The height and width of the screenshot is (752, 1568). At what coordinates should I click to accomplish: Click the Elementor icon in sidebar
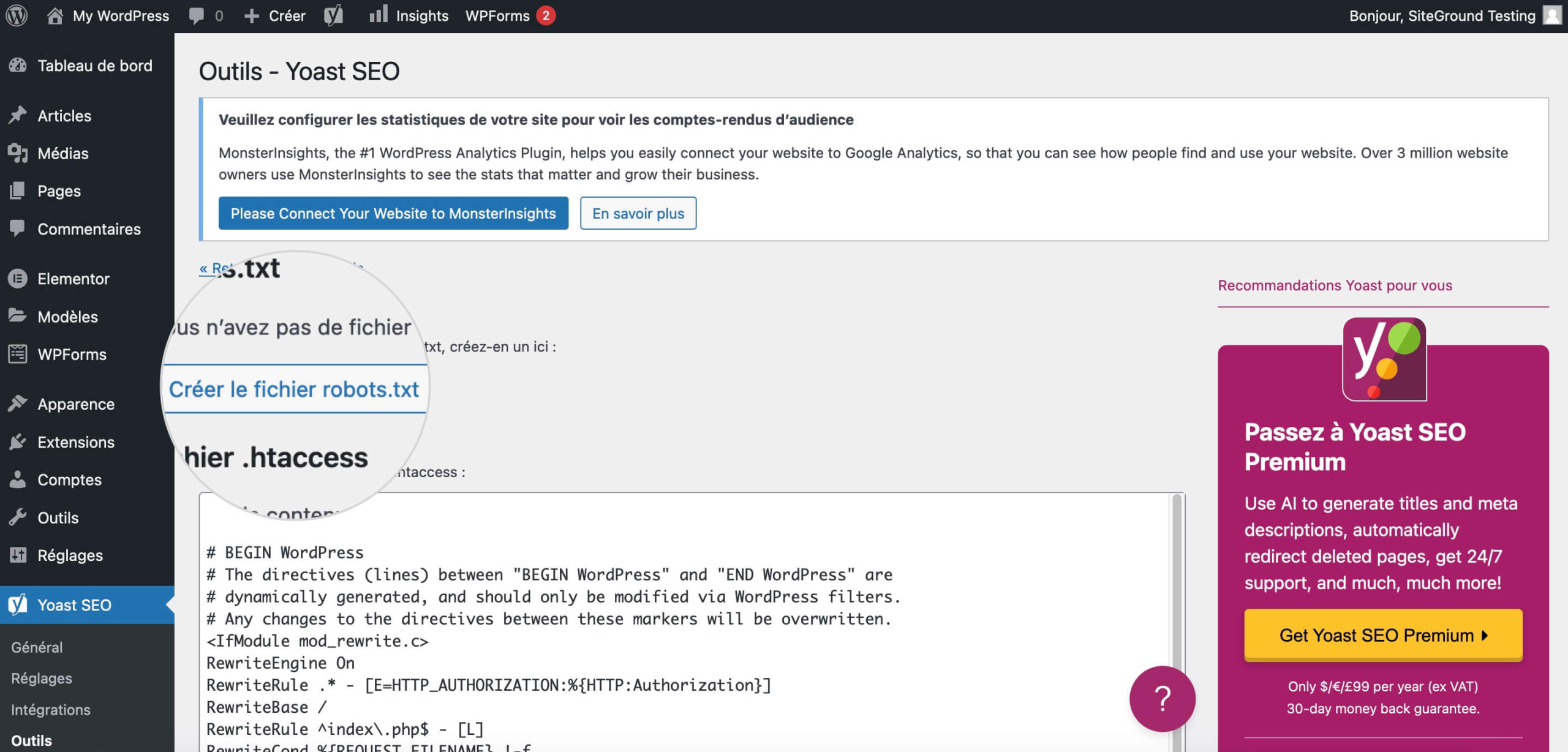(x=18, y=279)
